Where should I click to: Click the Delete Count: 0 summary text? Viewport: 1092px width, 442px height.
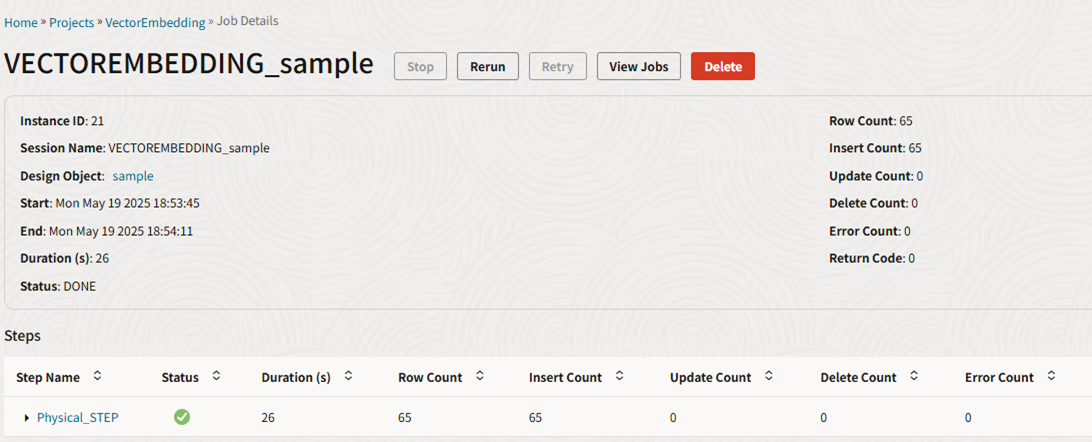873,203
